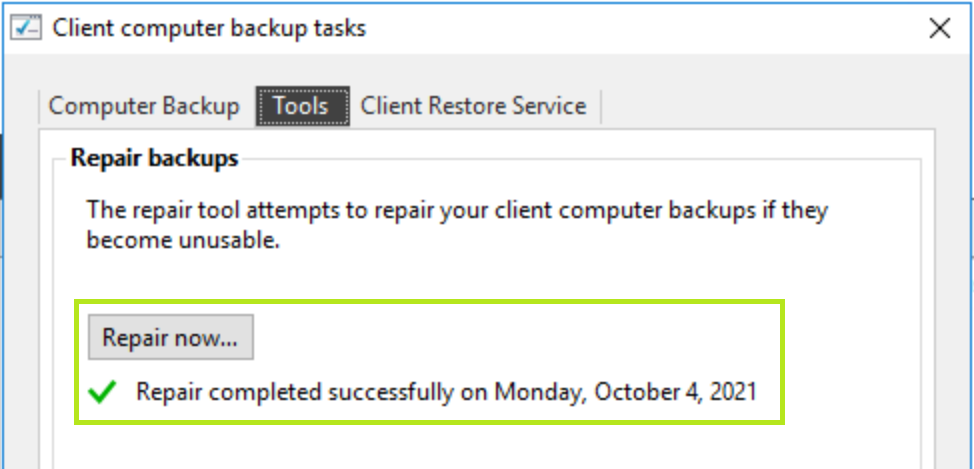The image size is (974, 469).
Task: Click the checklist window icon in title bar
Action: coord(26,28)
